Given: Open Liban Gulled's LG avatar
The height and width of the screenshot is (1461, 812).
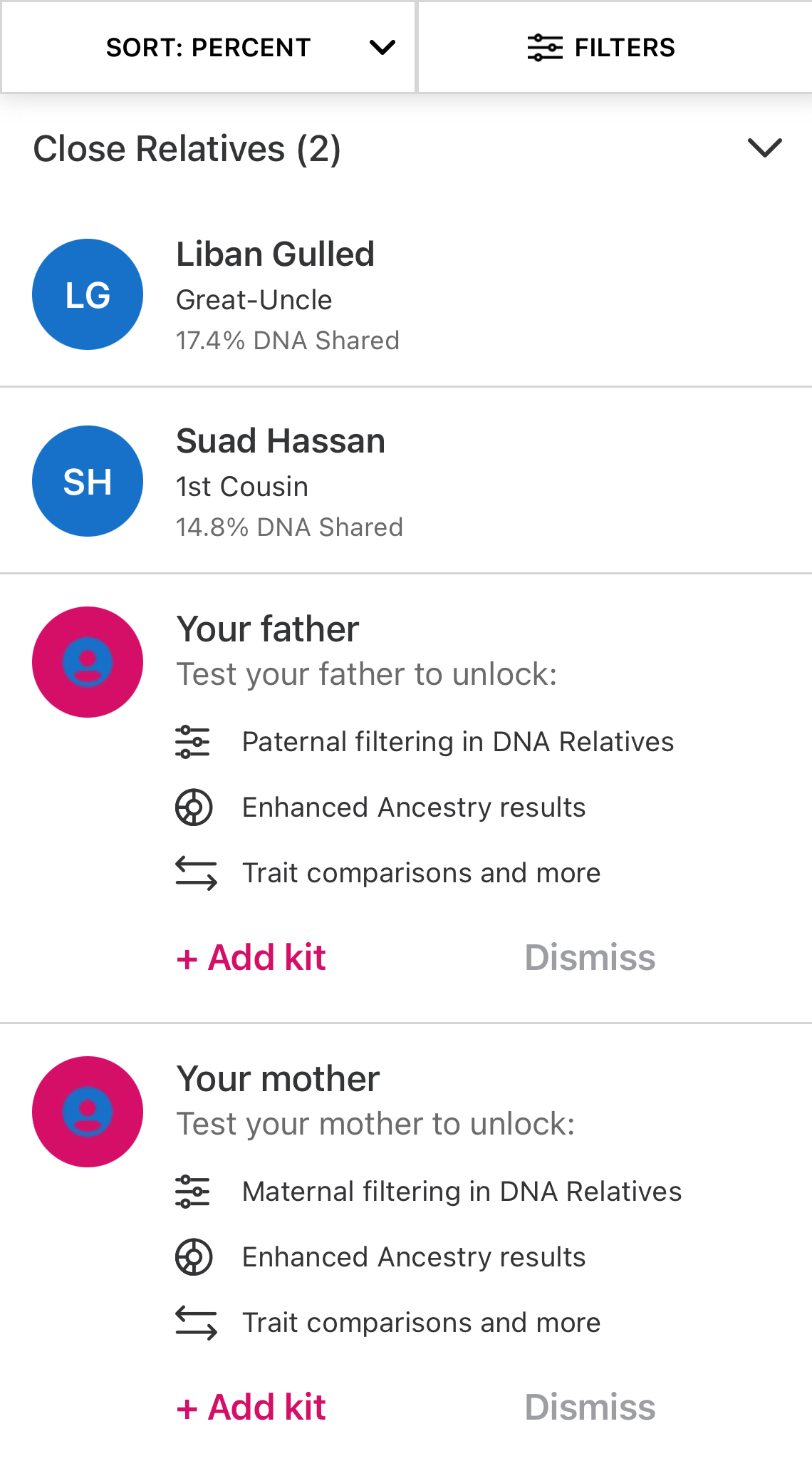Looking at the screenshot, I should 88,294.
